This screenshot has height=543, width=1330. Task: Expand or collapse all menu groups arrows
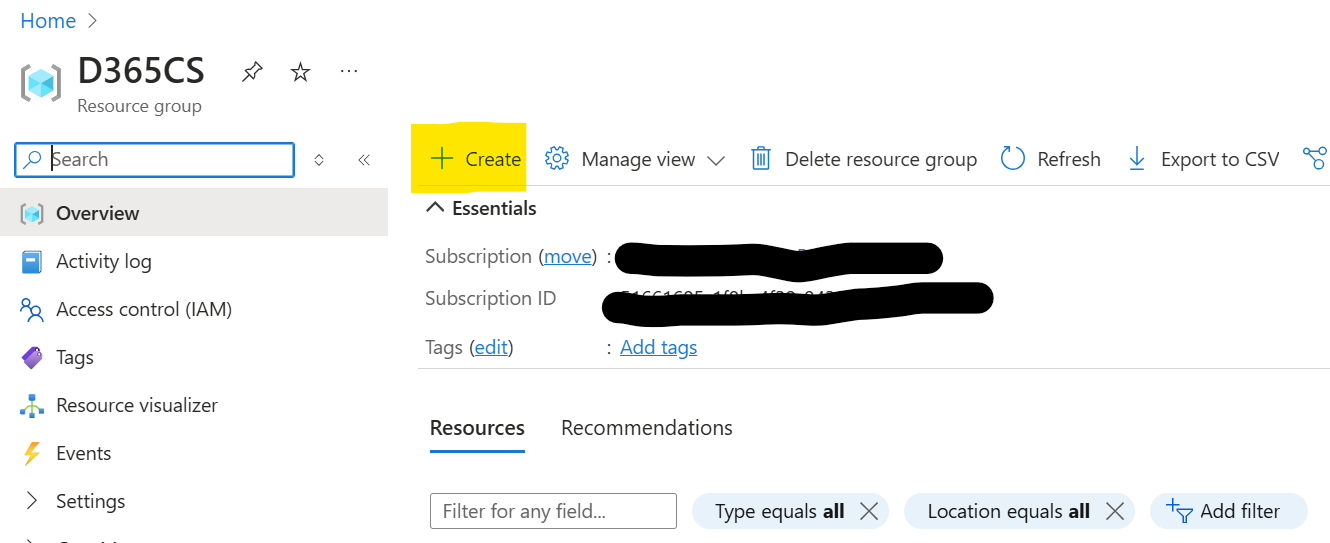pyautogui.click(x=319, y=160)
